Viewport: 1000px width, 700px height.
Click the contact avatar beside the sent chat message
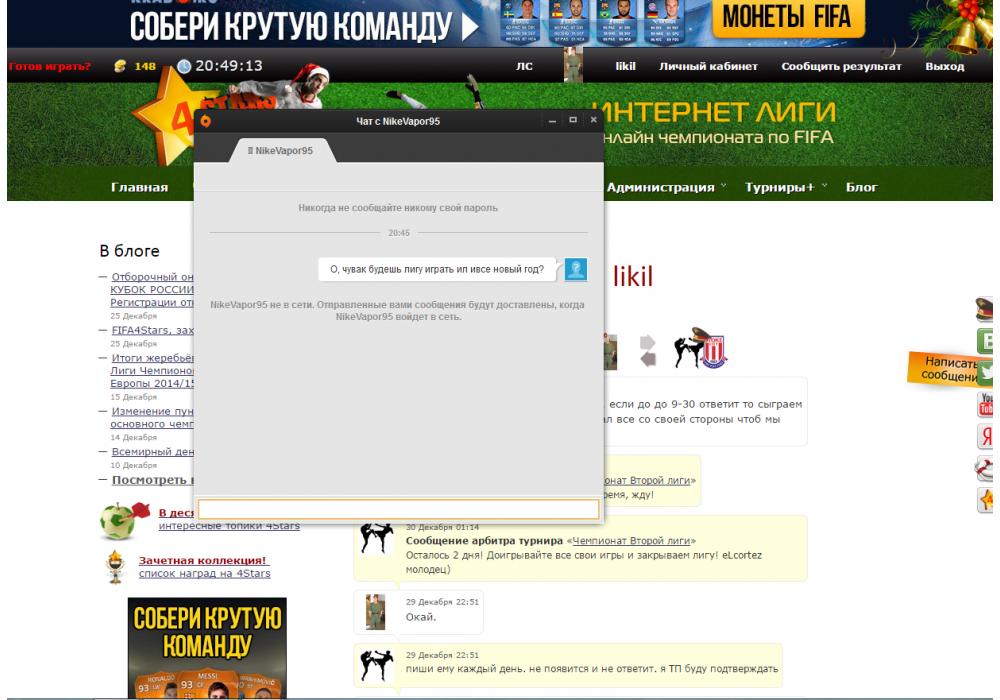point(576,269)
